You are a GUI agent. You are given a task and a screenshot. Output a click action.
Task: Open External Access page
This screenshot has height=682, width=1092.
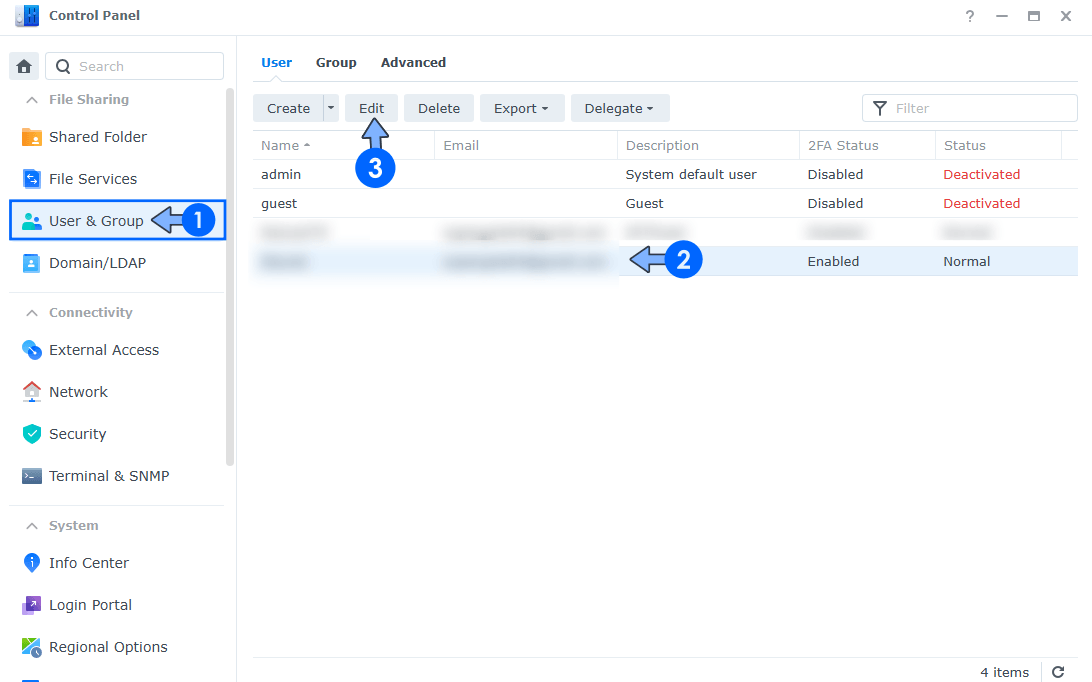click(x=117, y=350)
